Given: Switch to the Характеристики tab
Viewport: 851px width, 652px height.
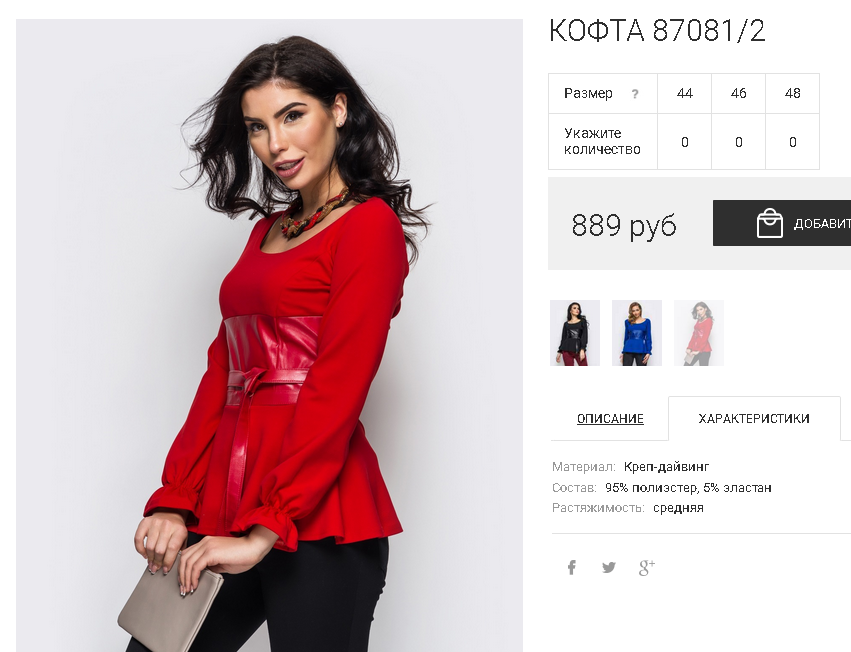Looking at the screenshot, I should pos(754,419).
